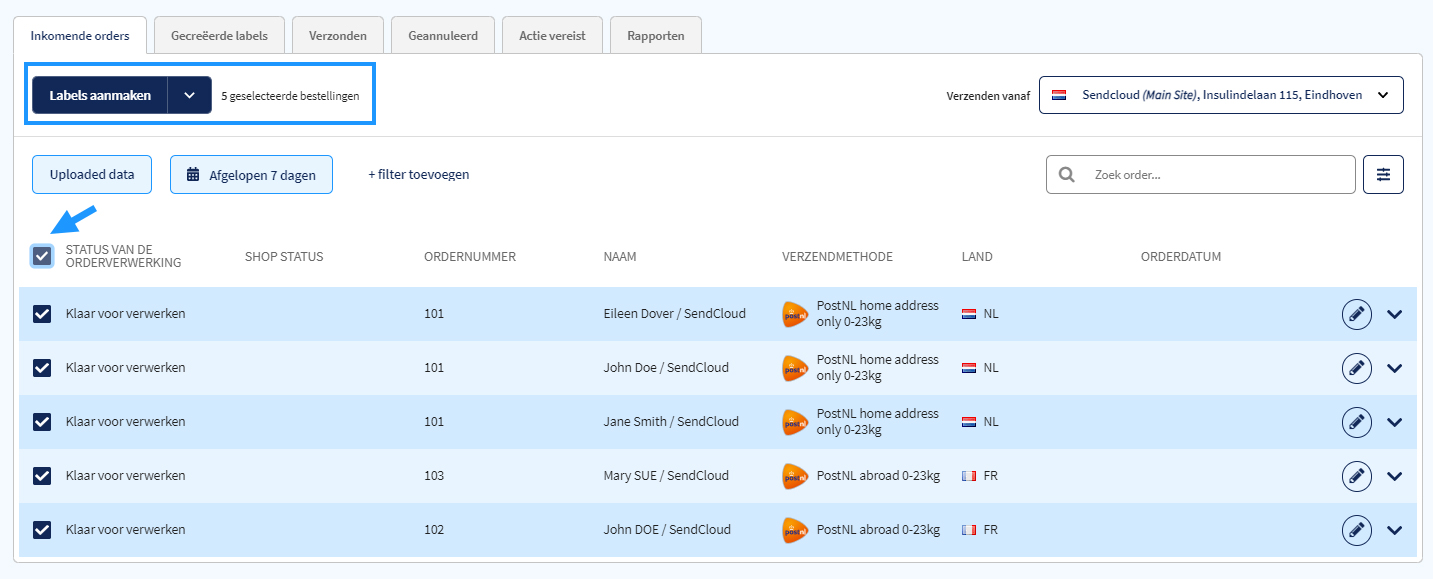This screenshot has width=1433, height=579.
Task: Switch to the Gecreëerde labels tab
Action: coord(219,35)
